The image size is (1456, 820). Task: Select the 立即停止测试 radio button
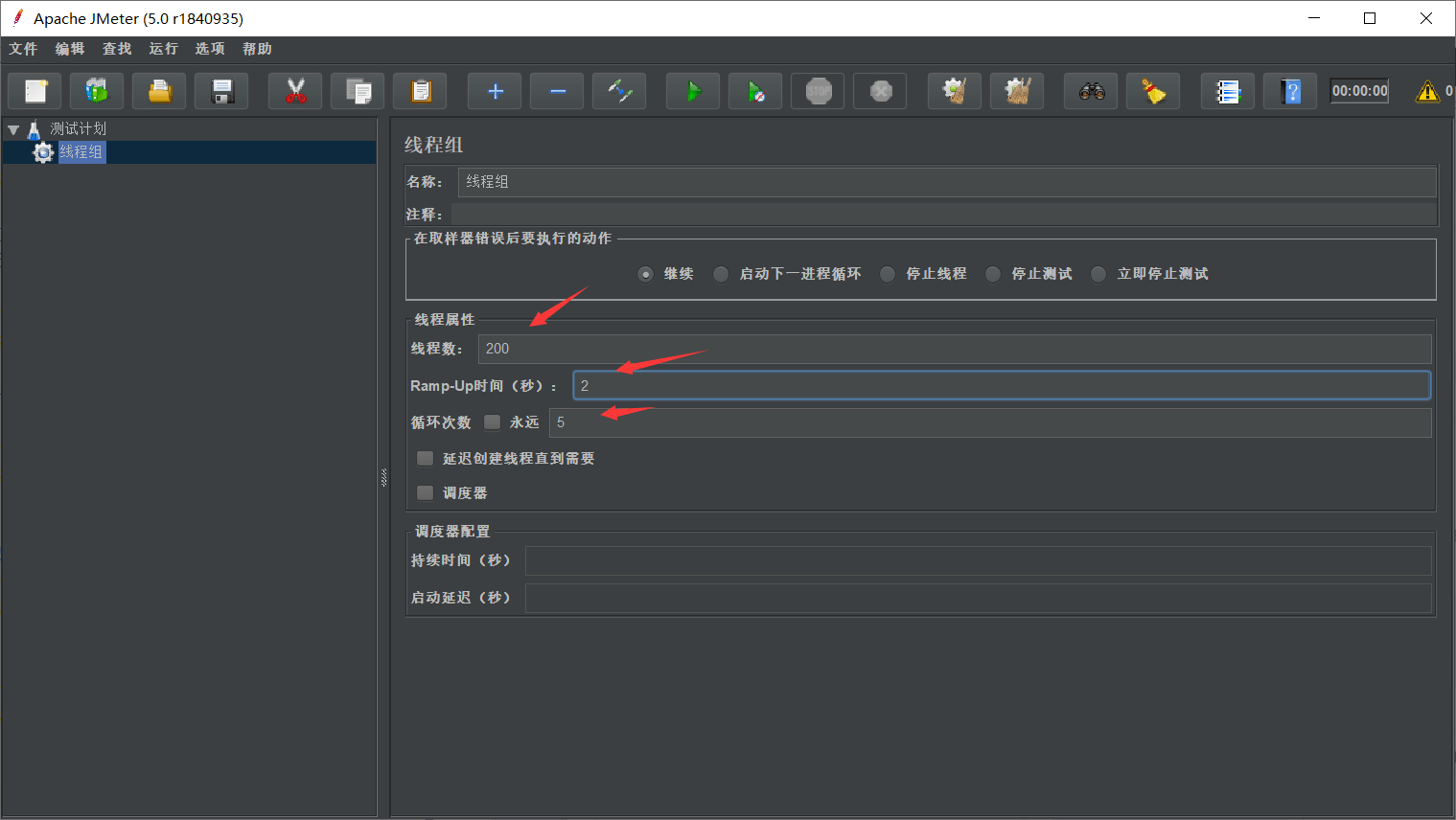point(1098,274)
